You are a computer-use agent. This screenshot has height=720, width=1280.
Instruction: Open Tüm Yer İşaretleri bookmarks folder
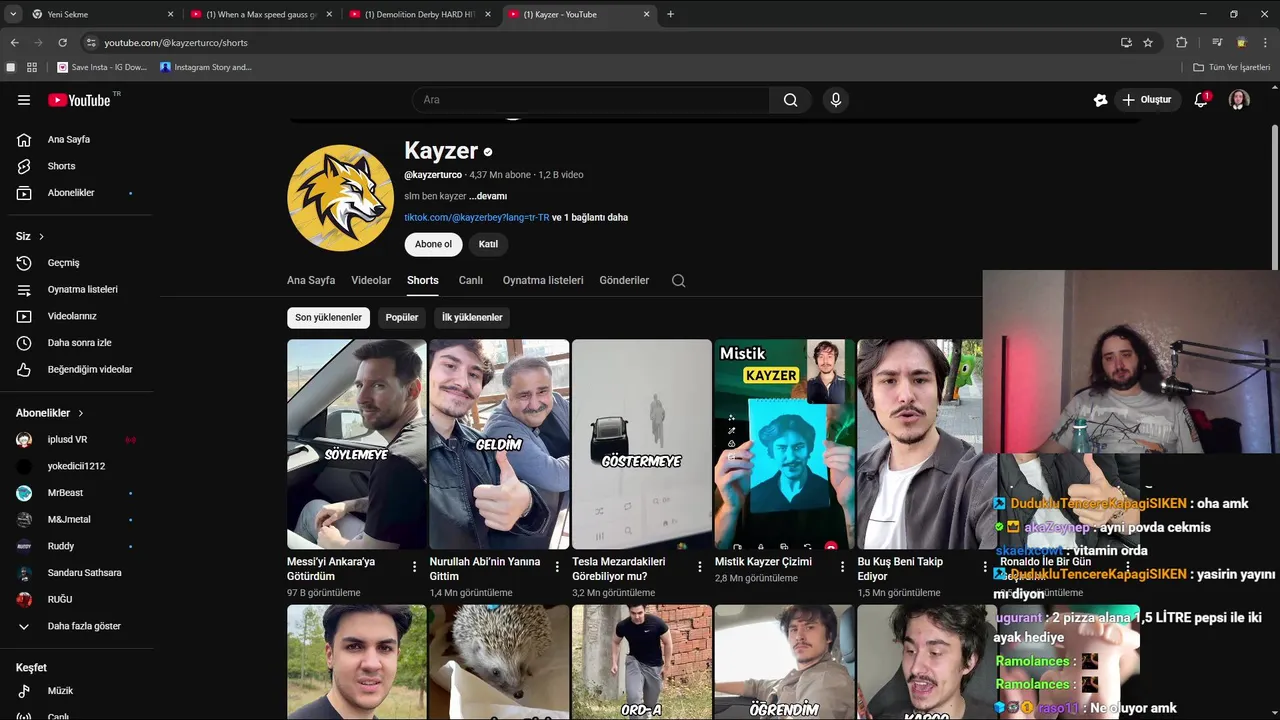click(x=1231, y=67)
